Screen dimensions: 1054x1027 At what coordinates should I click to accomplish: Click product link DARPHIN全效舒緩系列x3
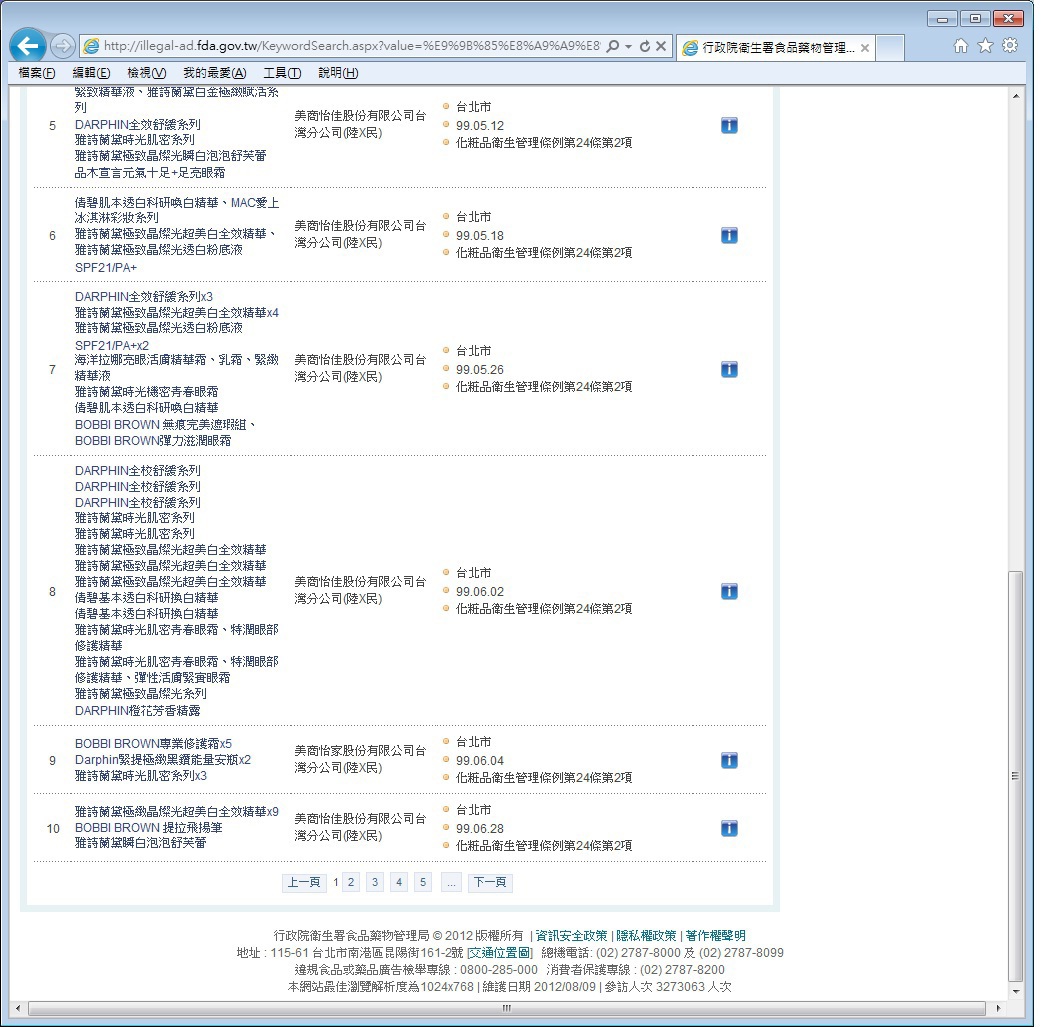[x=144, y=296]
